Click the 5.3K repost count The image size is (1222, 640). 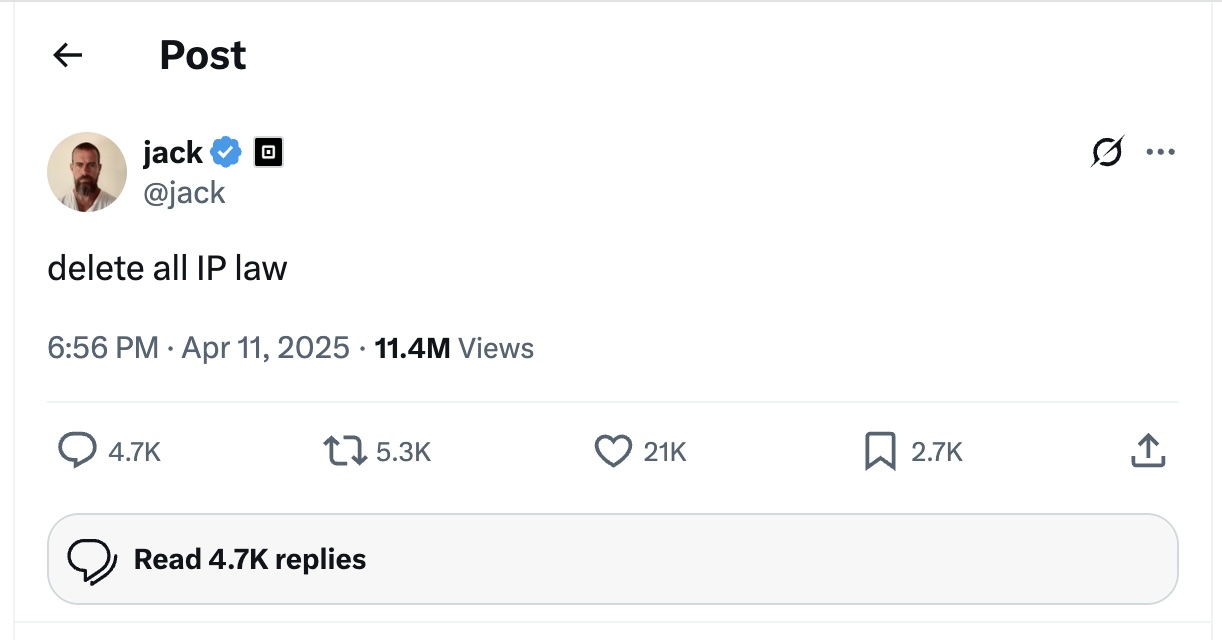403,453
